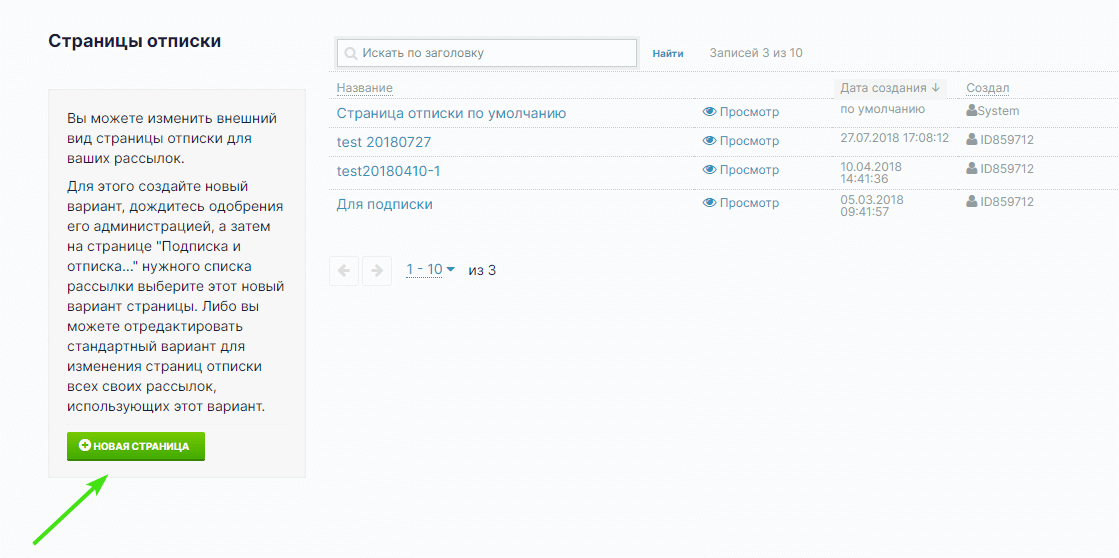Click the по умолчанию date cell

click(x=883, y=110)
